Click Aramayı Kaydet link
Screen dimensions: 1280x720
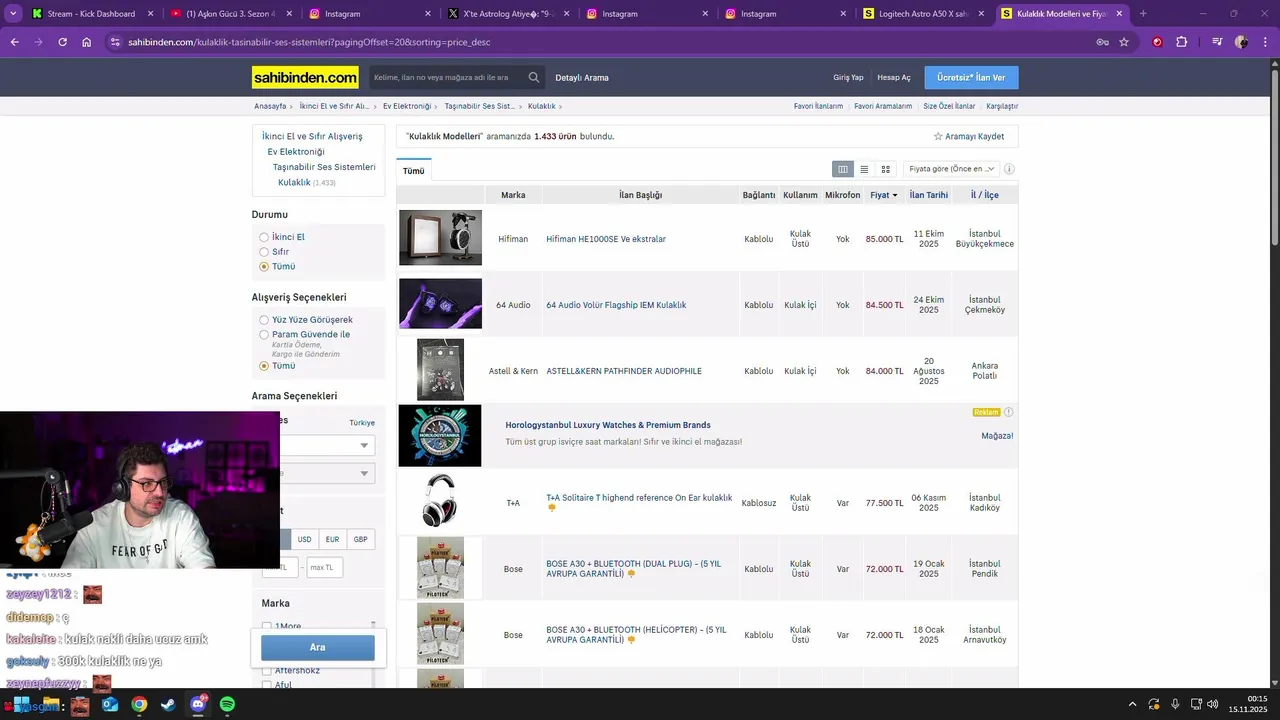point(969,136)
